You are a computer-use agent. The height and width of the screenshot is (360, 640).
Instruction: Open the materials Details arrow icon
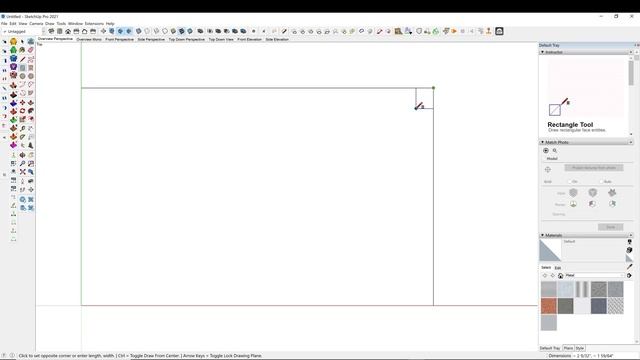(629, 276)
